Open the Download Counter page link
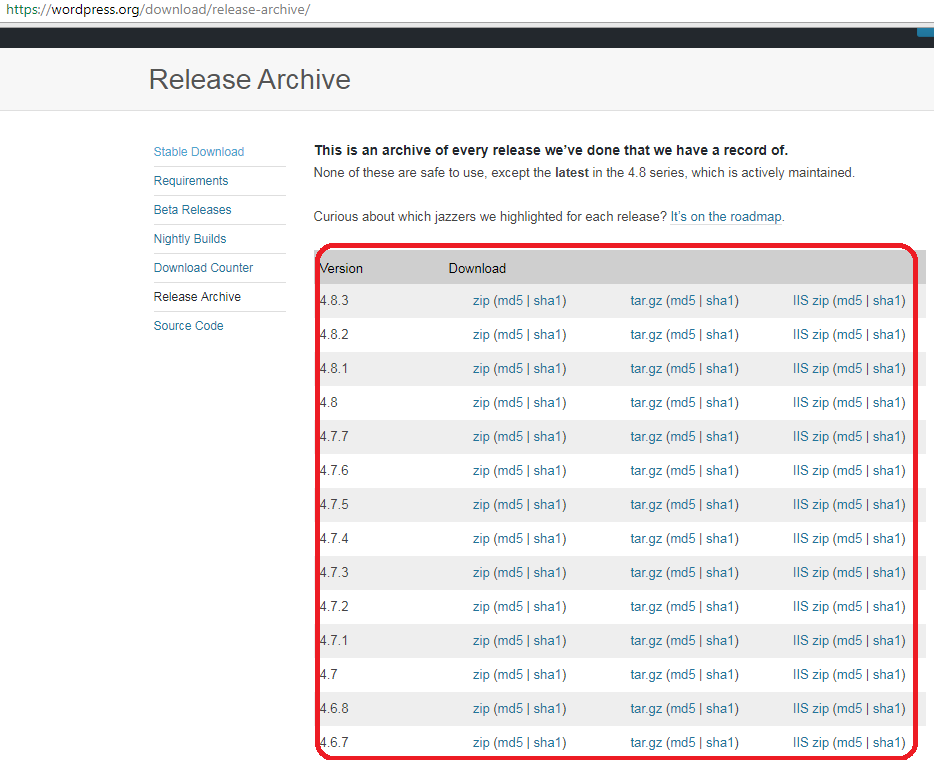Screen dimensions: 934x760 point(203,268)
